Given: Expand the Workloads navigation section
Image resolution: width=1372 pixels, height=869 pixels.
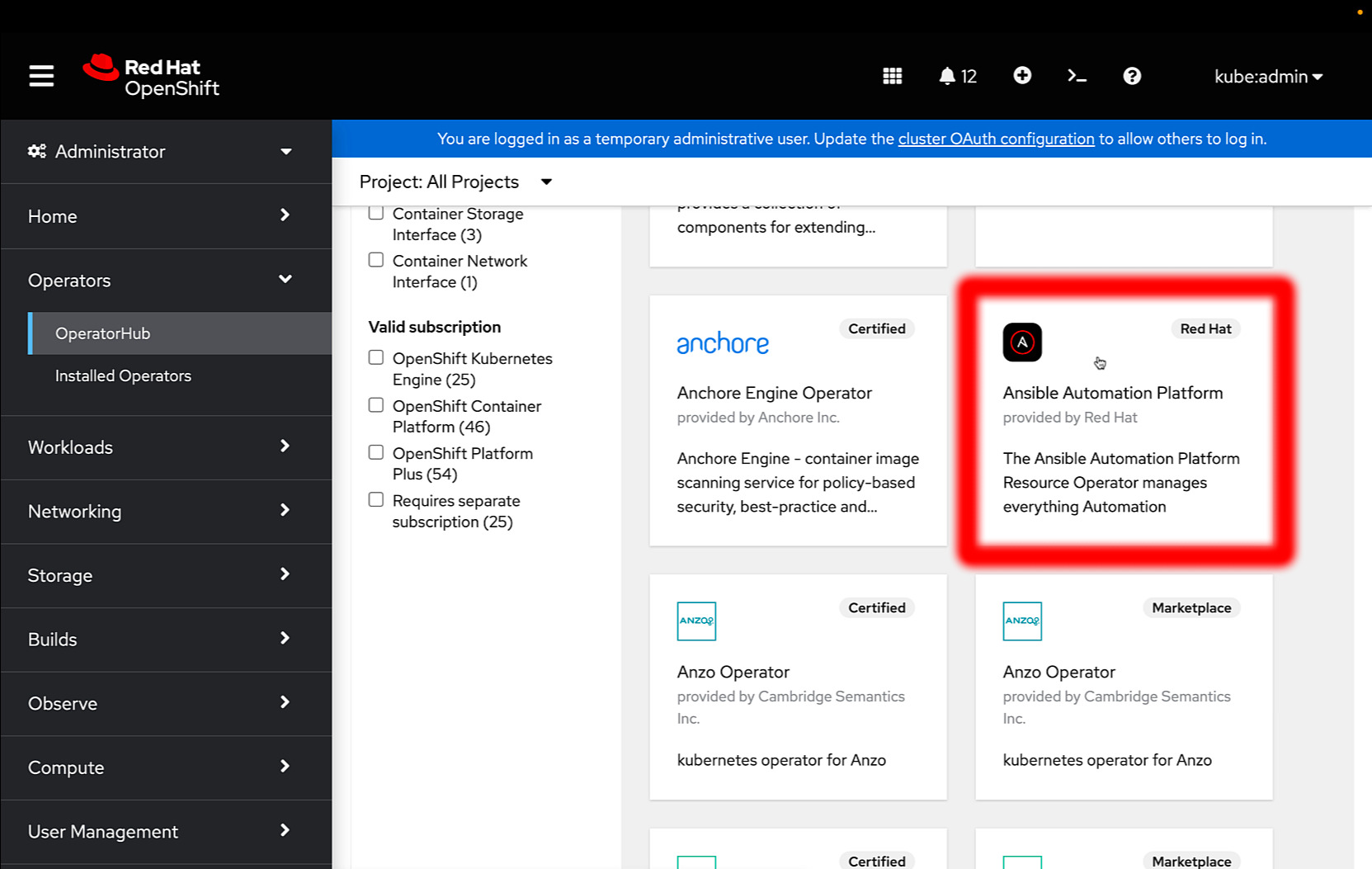Looking at the screenshot, I should coord(166,447).
